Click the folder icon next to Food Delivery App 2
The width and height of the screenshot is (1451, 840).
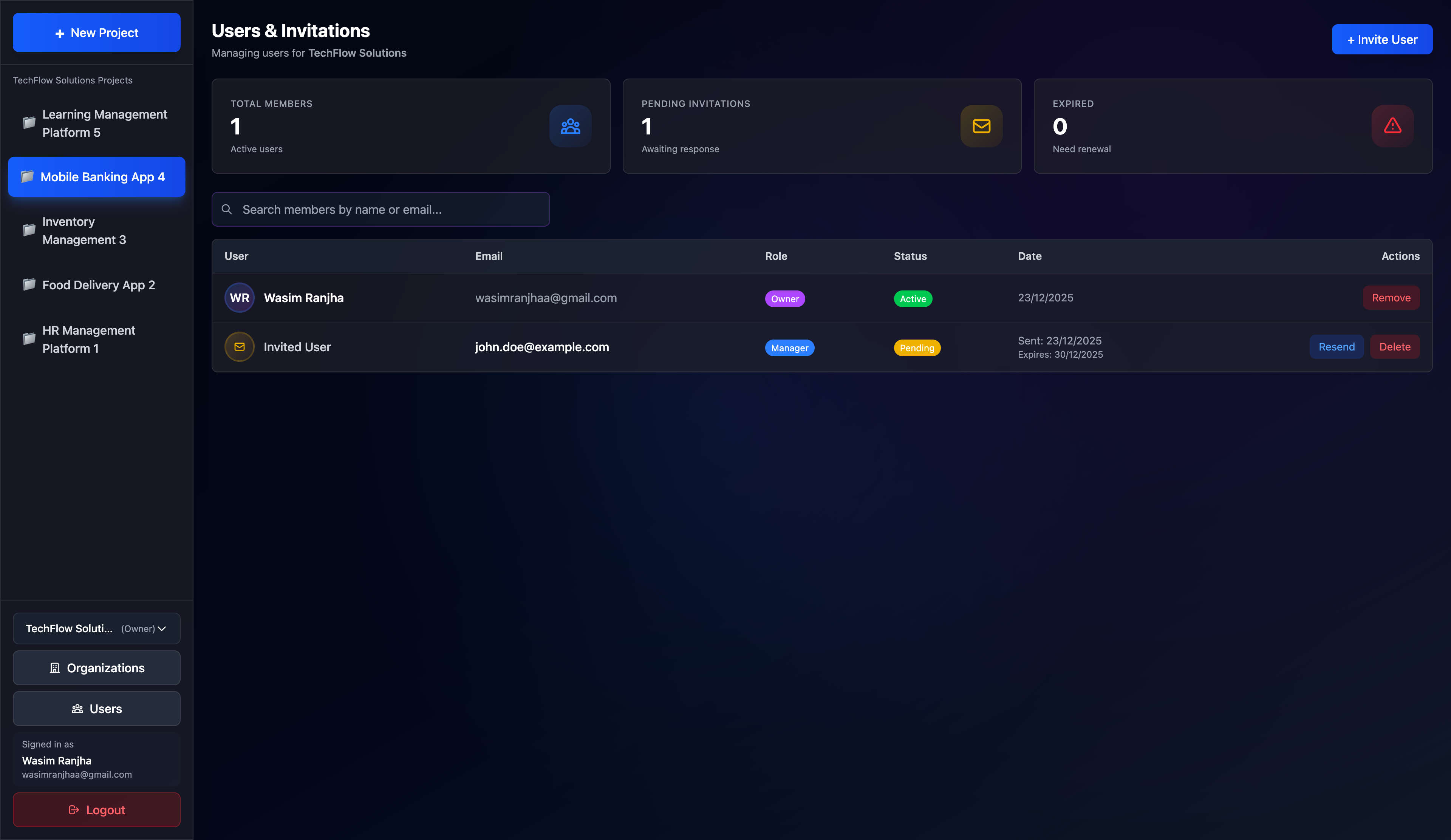coord(28,285)
